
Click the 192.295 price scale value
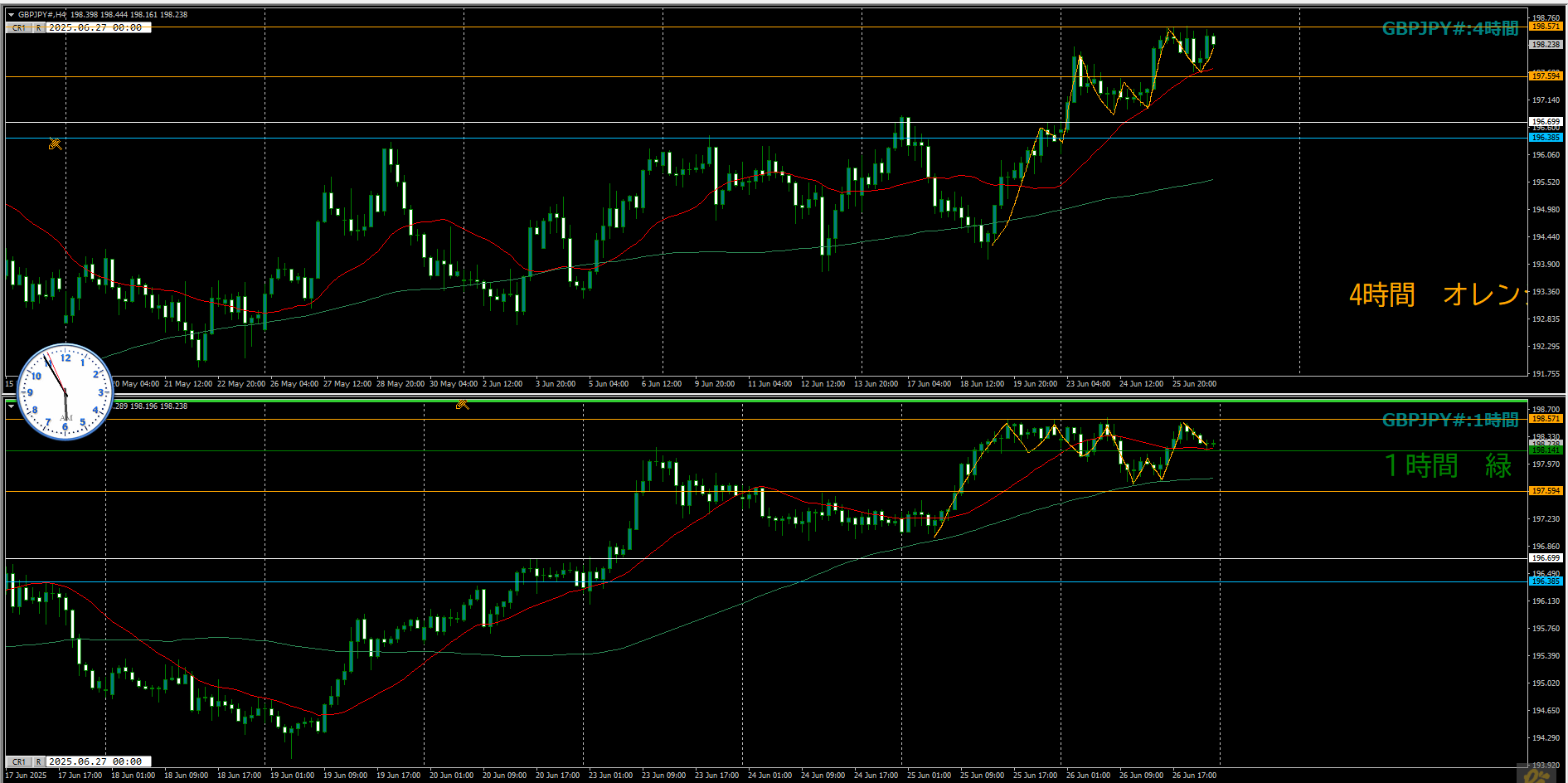(x=1546, y=346)
